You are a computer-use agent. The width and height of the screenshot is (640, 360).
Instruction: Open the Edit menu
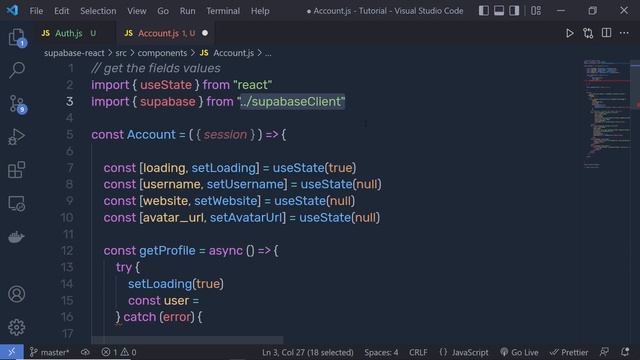(x=62, y=11)
